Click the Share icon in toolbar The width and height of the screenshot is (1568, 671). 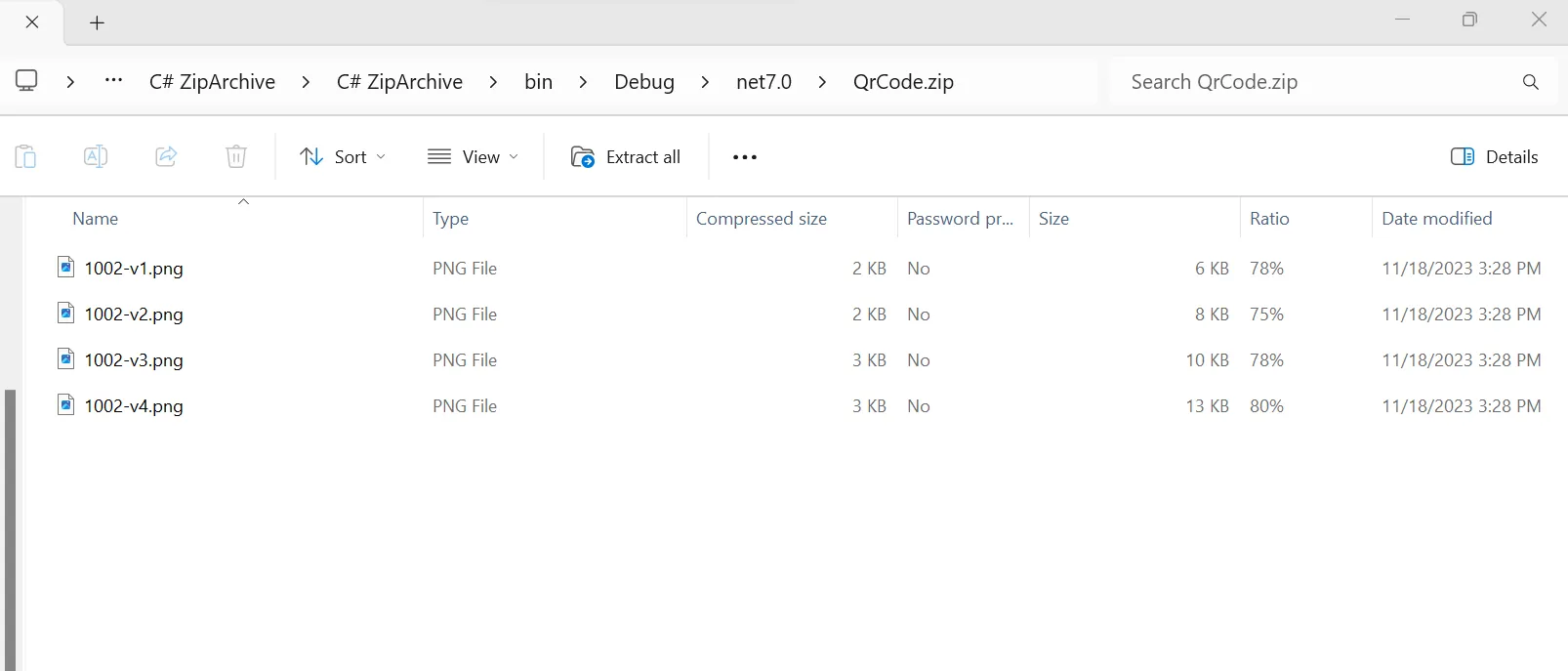(166, 156)
